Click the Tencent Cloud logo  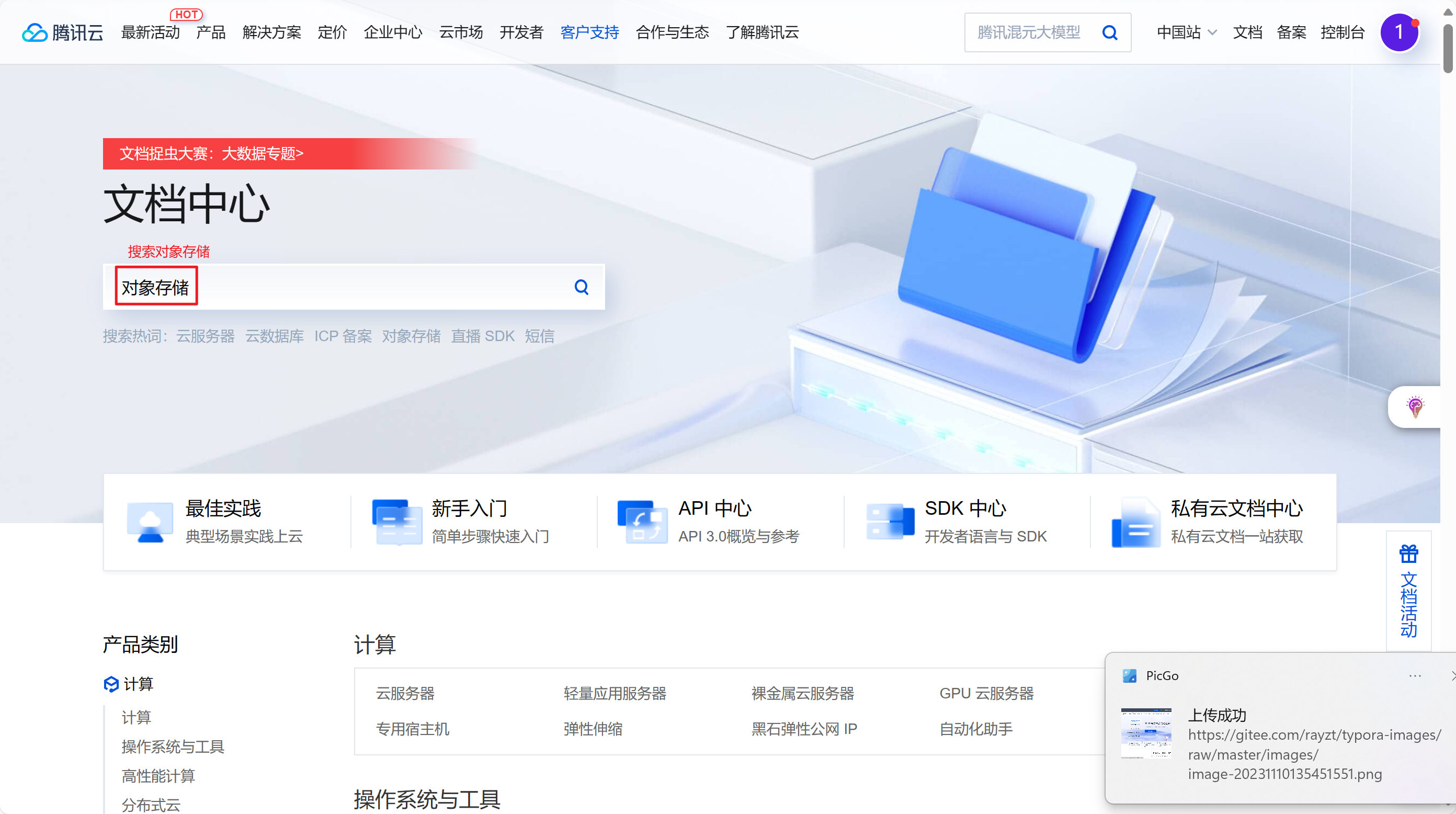click(x=62, y=32)
